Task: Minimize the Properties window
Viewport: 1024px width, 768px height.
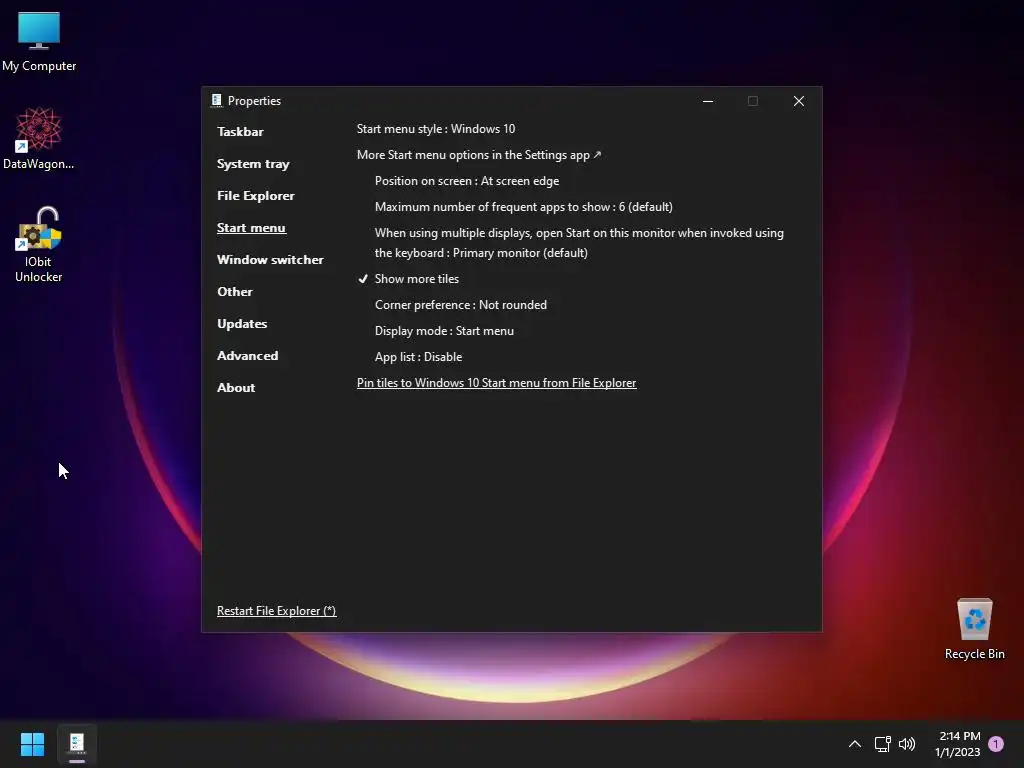Action: pyautogui.click(x=707, y=101)
